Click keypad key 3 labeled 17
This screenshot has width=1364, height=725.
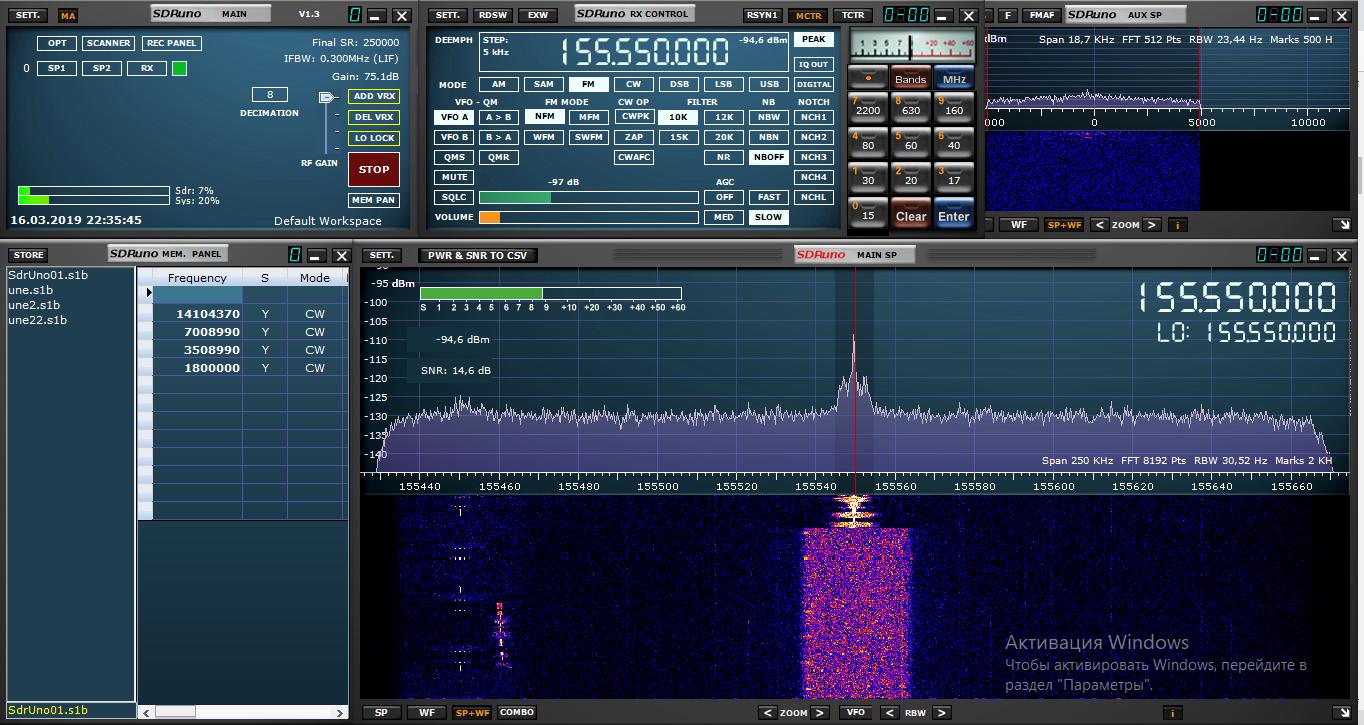tap(954, 176)
